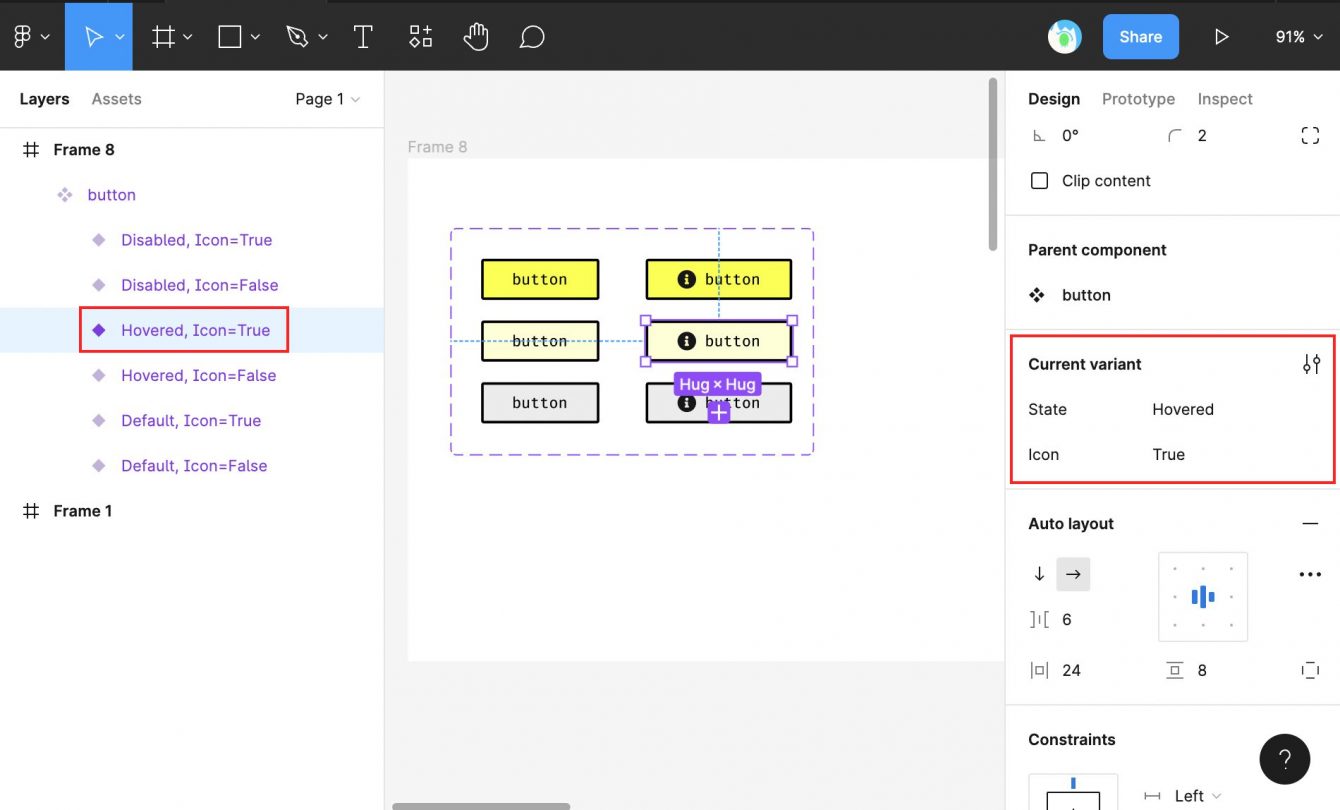
Task: Switch to the Assets tab
Action: (x=116, y=99)
